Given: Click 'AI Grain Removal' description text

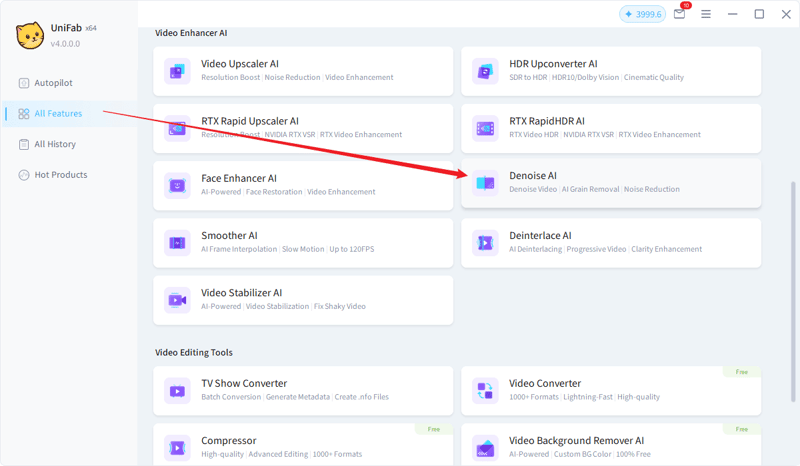Looking at the screenshot, I should click(x=590, y=189).
